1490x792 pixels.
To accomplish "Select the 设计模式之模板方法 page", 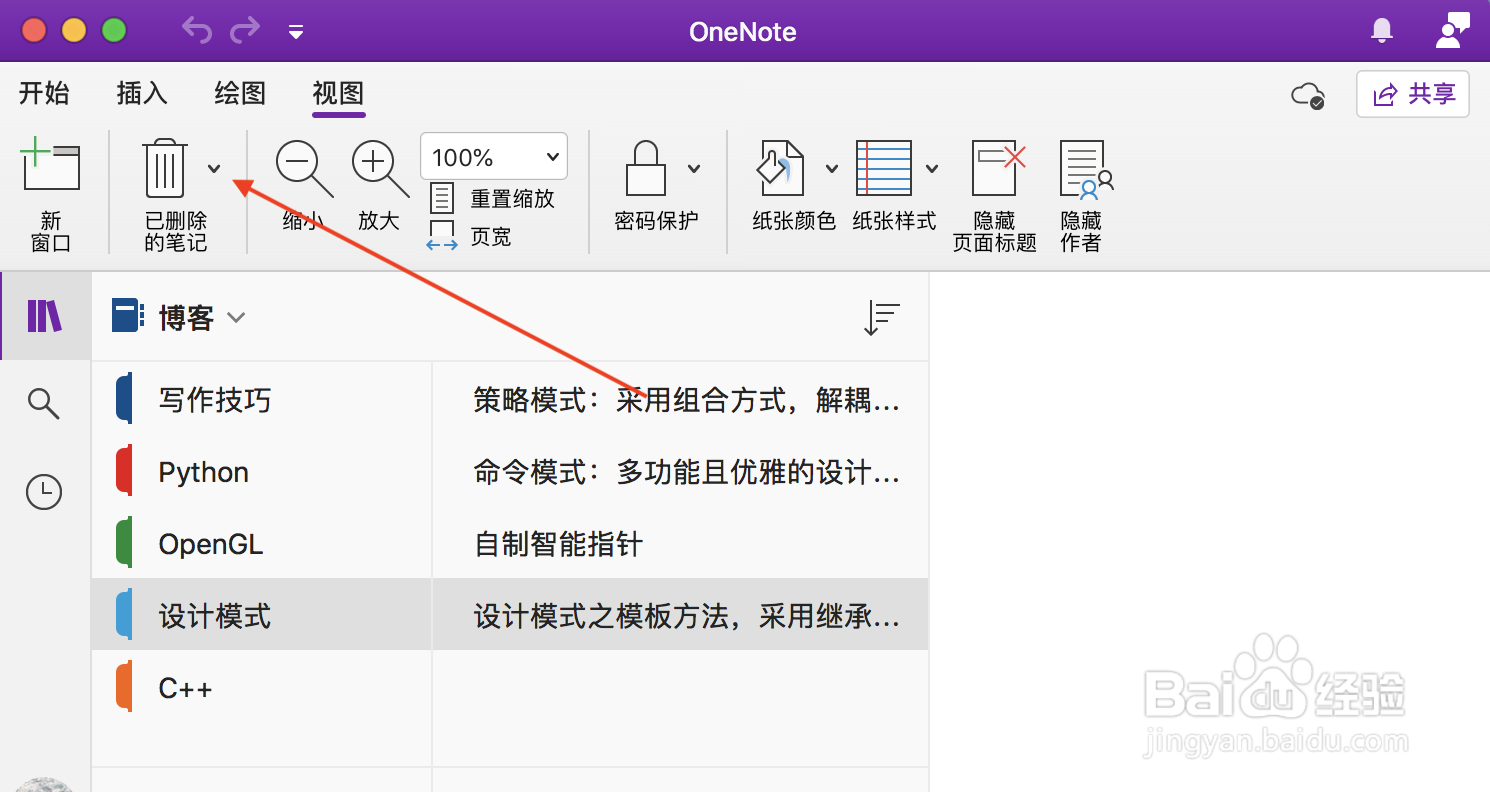I will point(681,616).
